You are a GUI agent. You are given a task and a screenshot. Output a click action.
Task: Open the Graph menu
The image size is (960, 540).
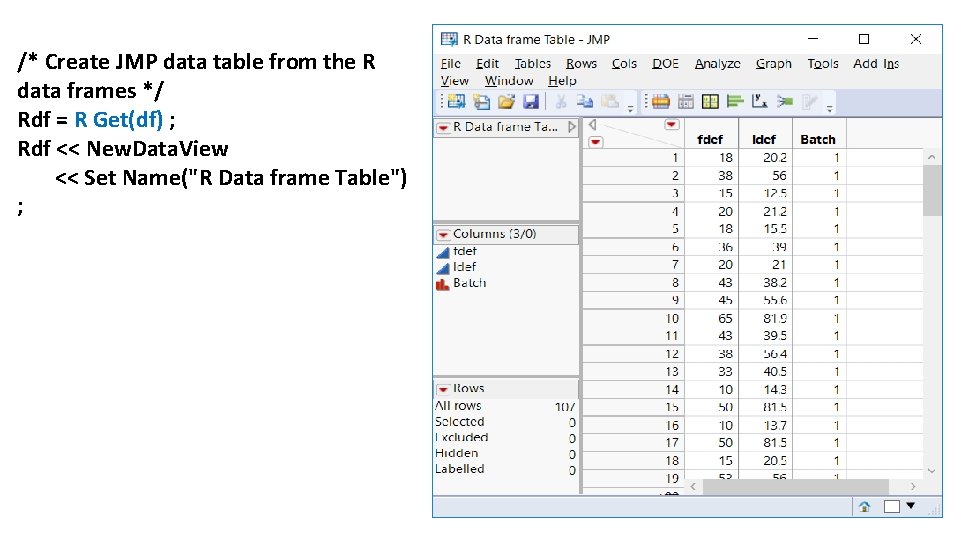click(x=773, y=64)
